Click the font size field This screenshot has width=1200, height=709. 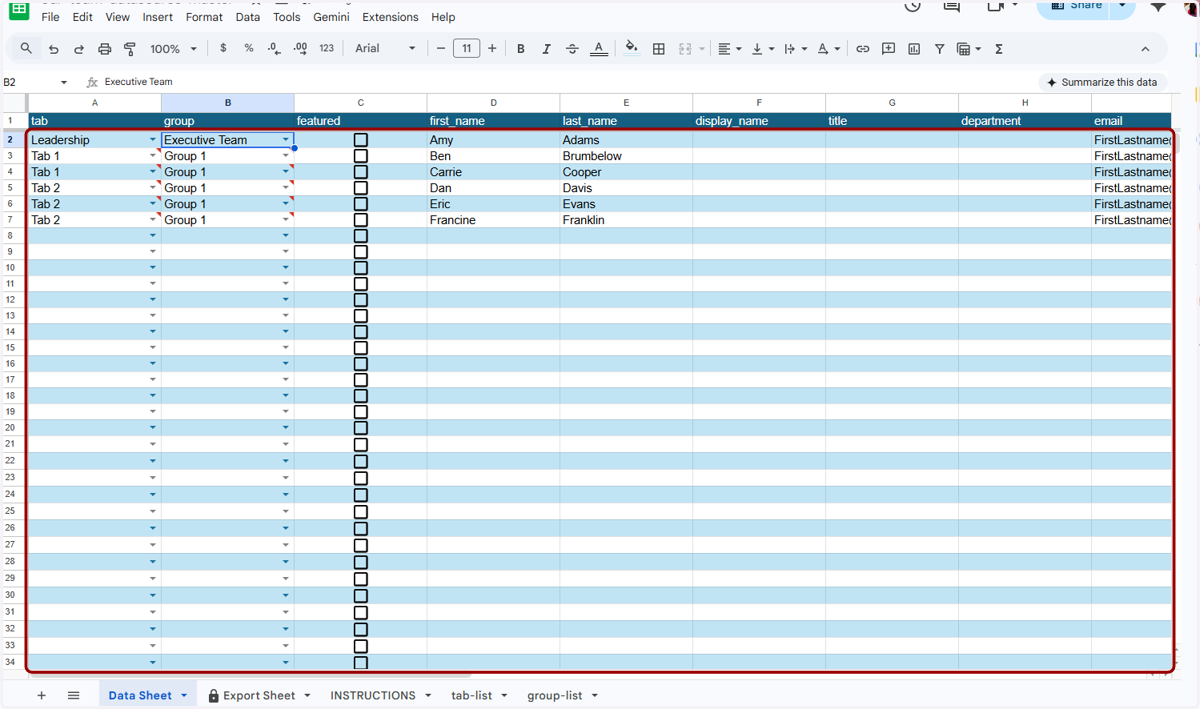(x=466, y=48)
